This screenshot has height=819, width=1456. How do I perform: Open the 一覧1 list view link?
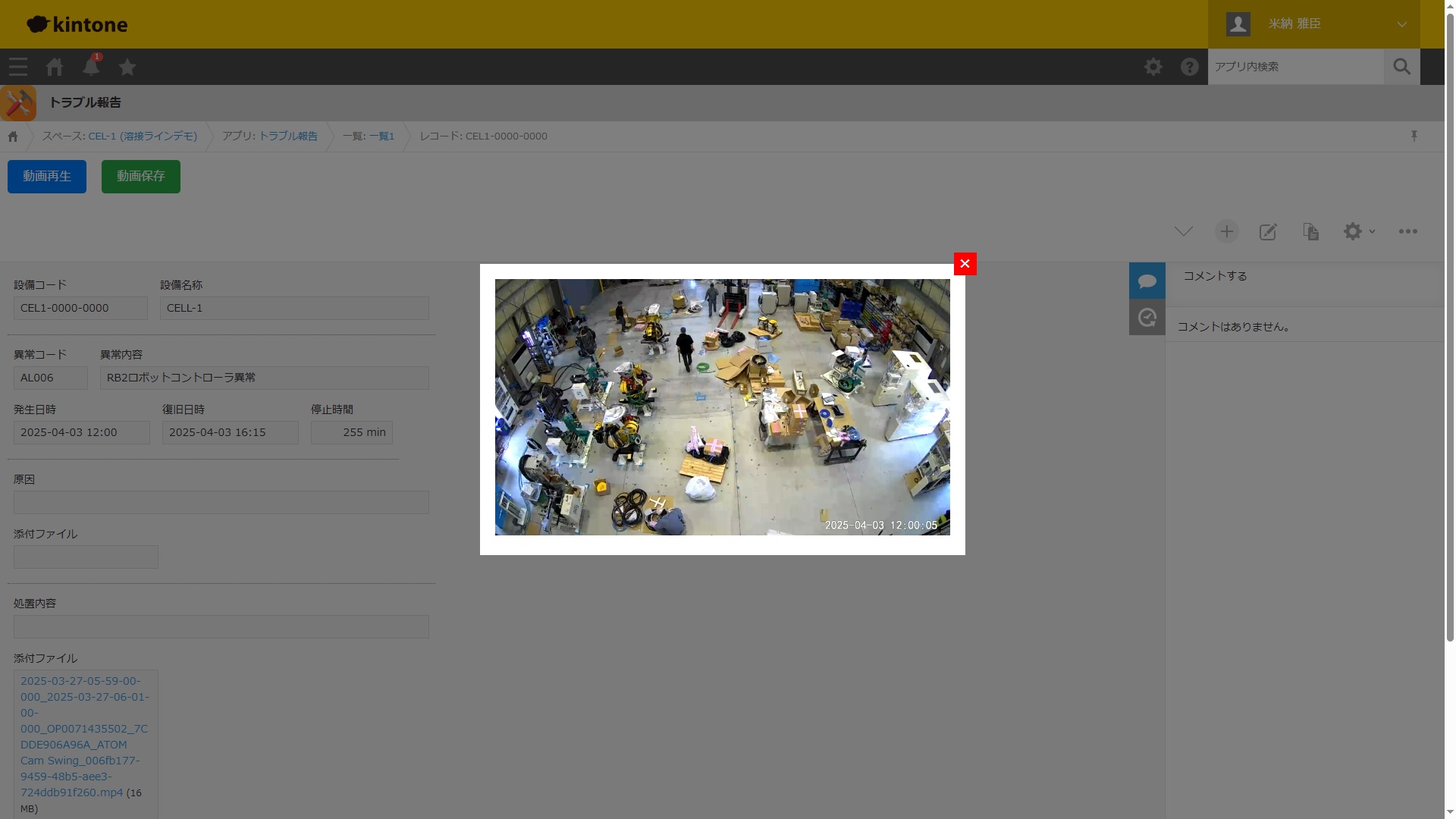tap(381, 136)
